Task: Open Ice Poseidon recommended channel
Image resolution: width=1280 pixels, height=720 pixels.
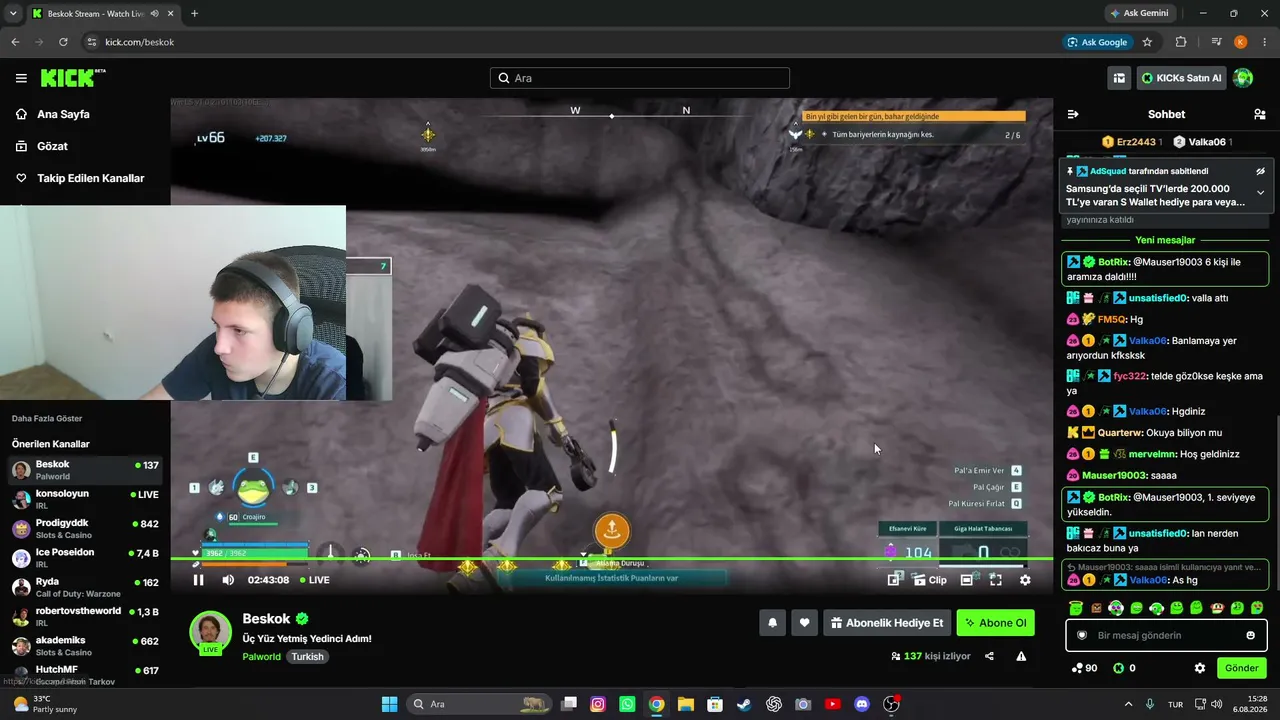Action: click(x=85, y=558)
